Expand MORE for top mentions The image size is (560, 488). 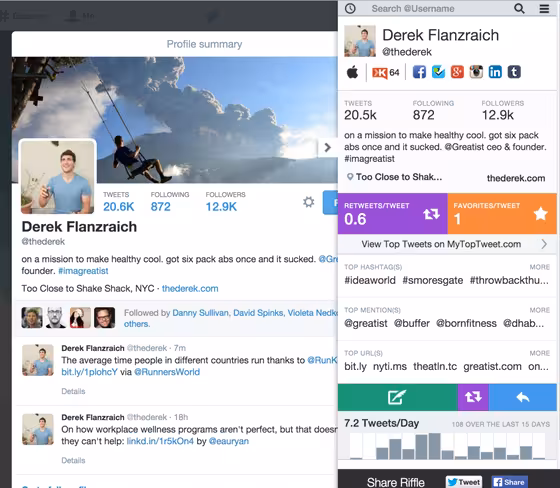coord(540,310)
